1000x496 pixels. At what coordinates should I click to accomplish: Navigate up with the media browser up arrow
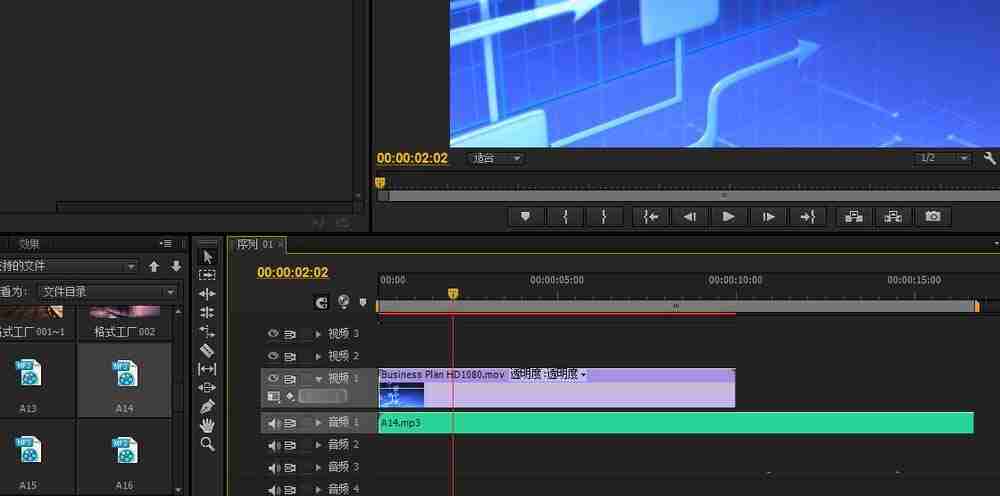click(154, 266)
